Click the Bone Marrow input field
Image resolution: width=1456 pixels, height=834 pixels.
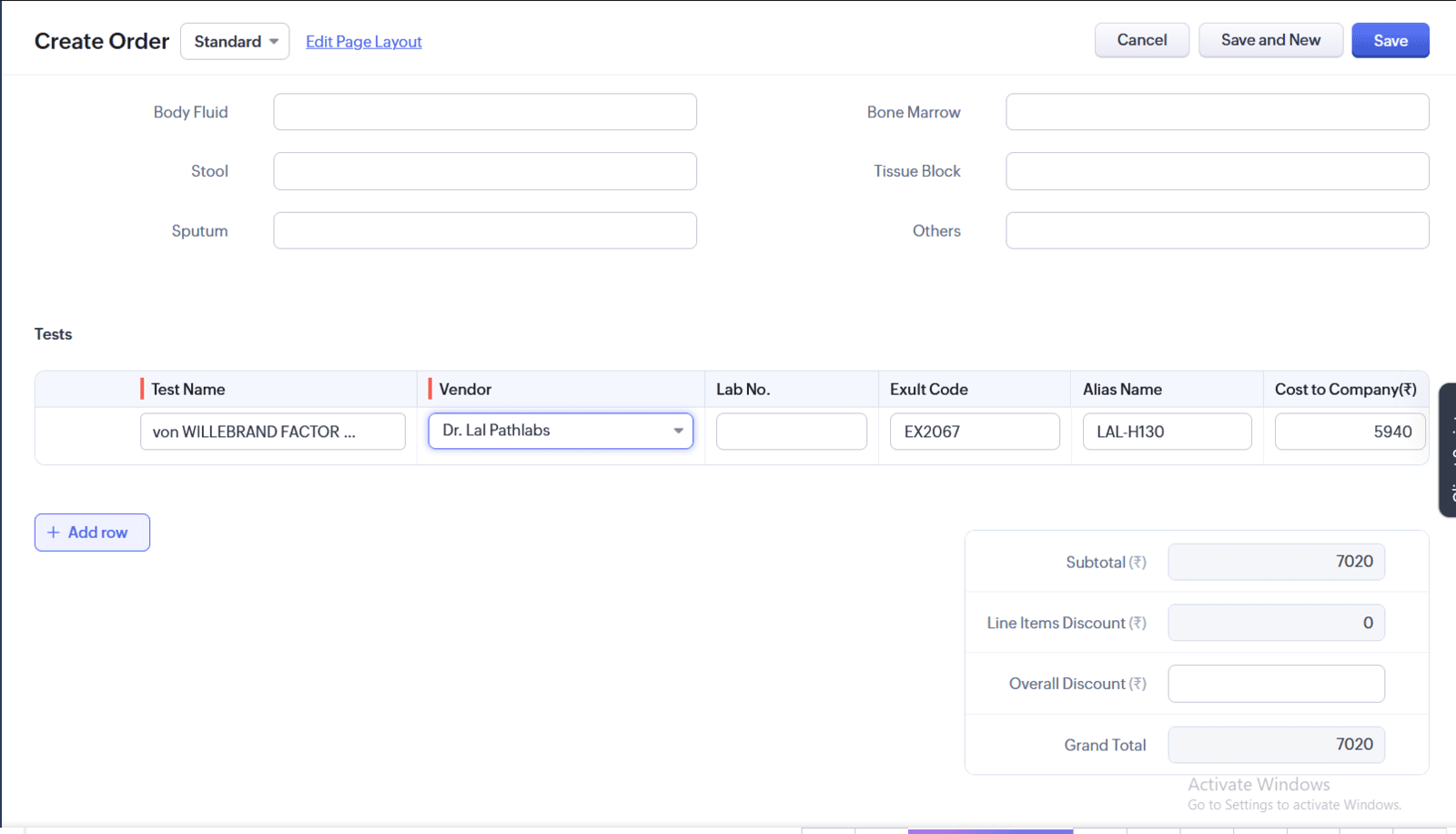coord(1216,112)
